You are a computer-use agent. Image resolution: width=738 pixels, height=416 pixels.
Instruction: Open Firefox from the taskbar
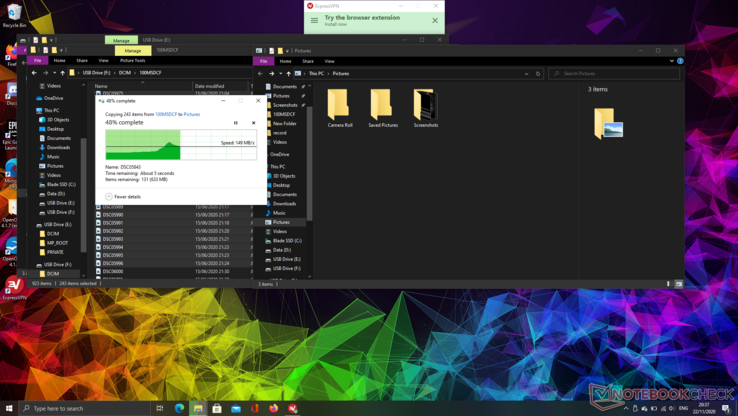(273, 408)
